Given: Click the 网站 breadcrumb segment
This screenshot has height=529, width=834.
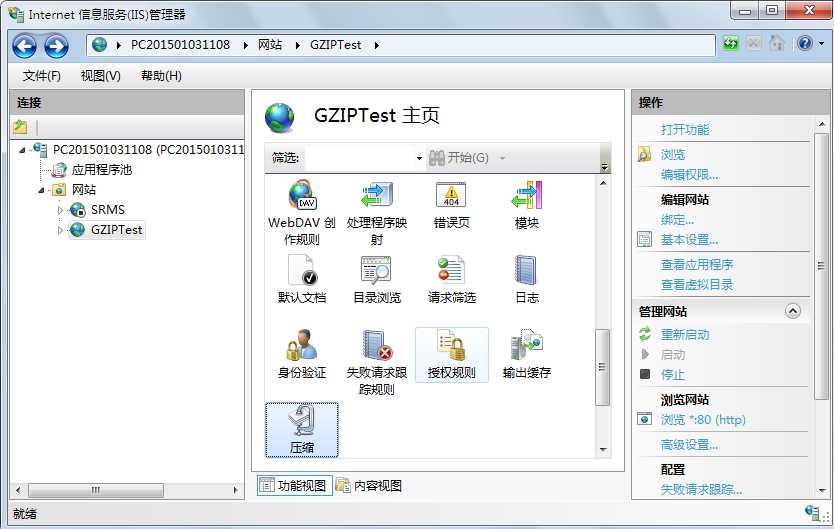Looking at the screenshot, I should coord(270,45).
